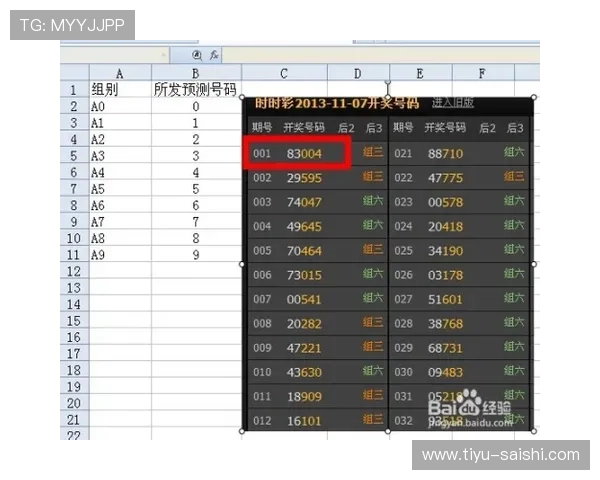Image resolution: width=600 pixels, height=480 pixels.
Task: Click cell containing 组别
Action: coord(120,90)
